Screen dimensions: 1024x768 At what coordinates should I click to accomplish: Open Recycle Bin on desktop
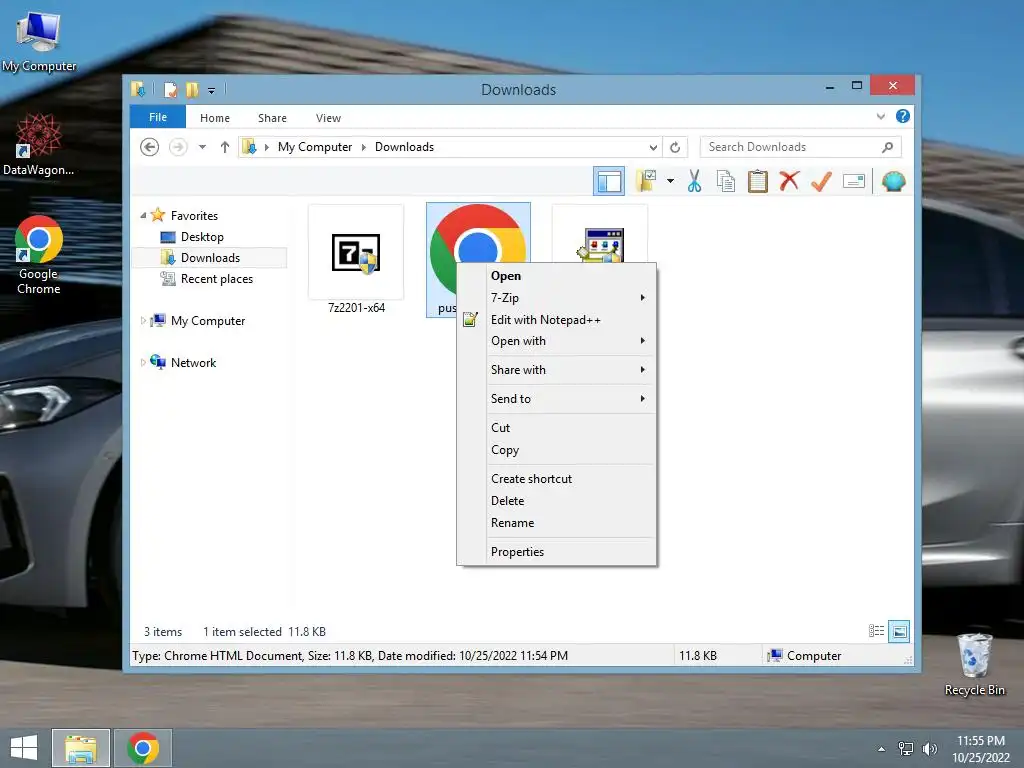coord(974,664)
